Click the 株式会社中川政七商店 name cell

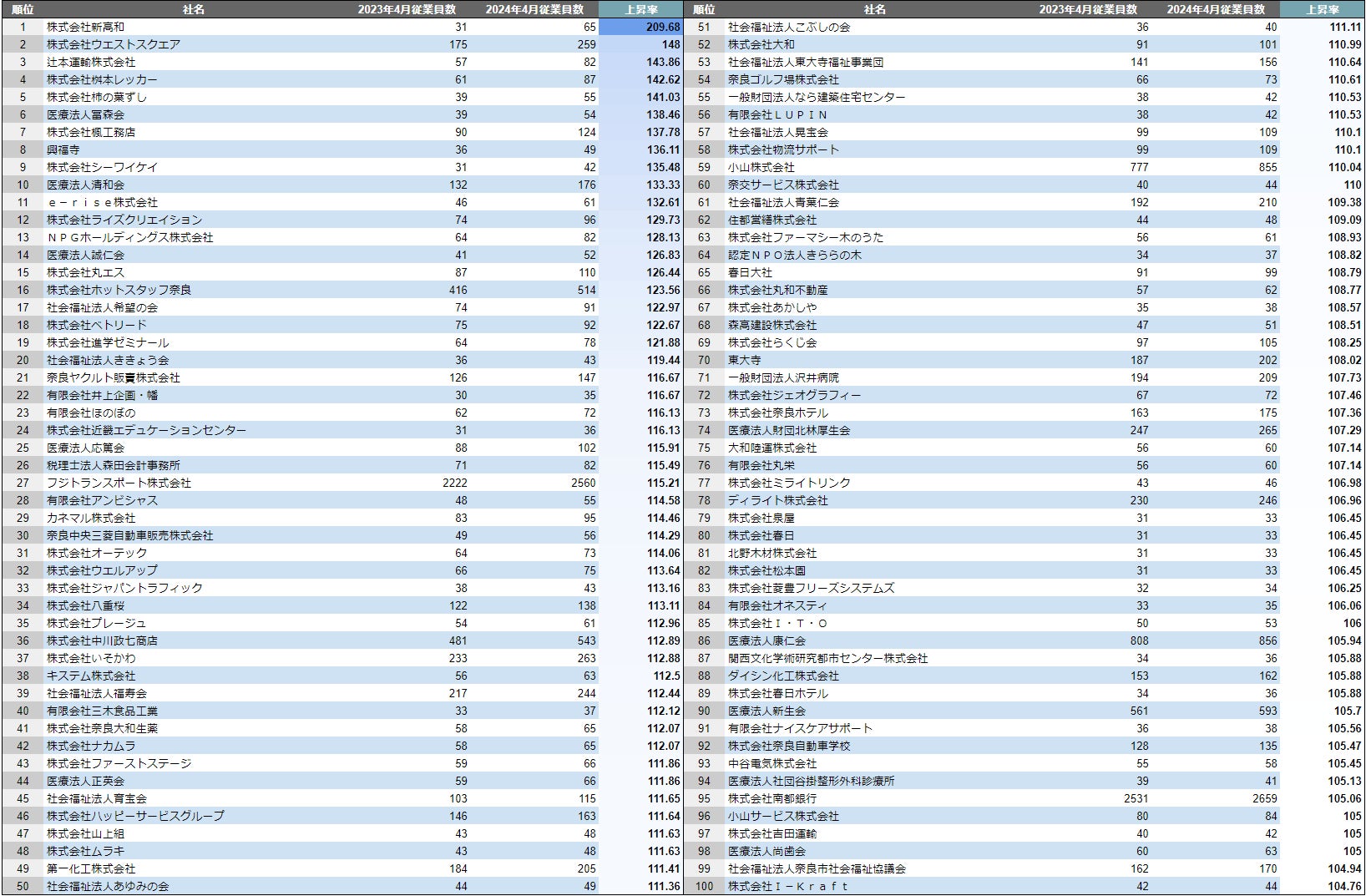pyautogui.click(x=102, y=640)
